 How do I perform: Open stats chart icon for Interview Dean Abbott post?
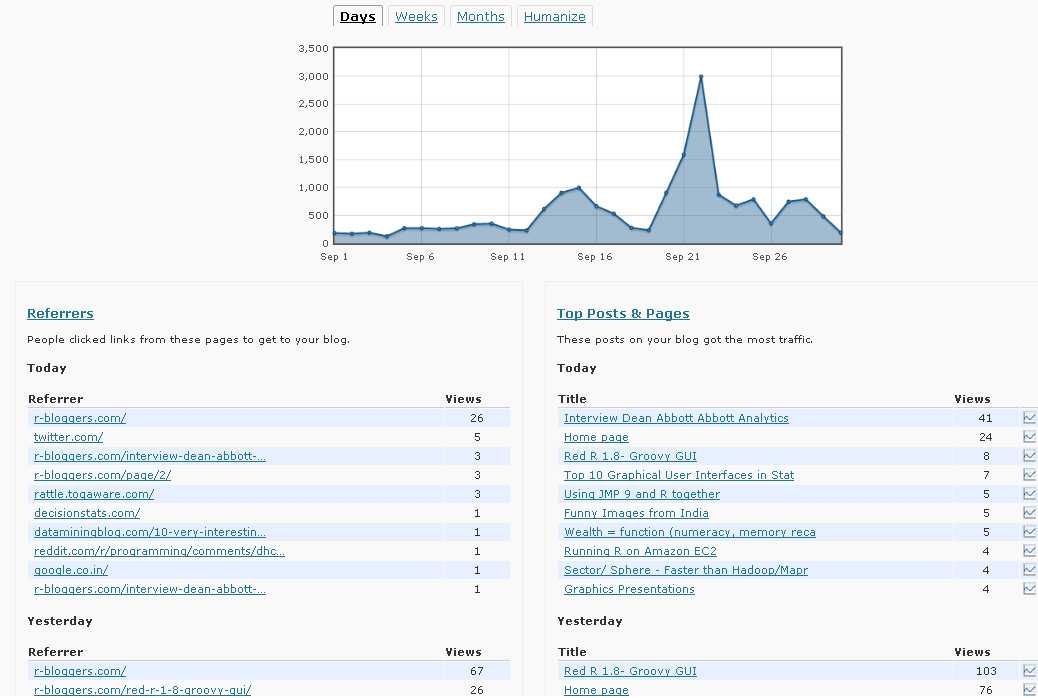click(x=1030, y=418)
